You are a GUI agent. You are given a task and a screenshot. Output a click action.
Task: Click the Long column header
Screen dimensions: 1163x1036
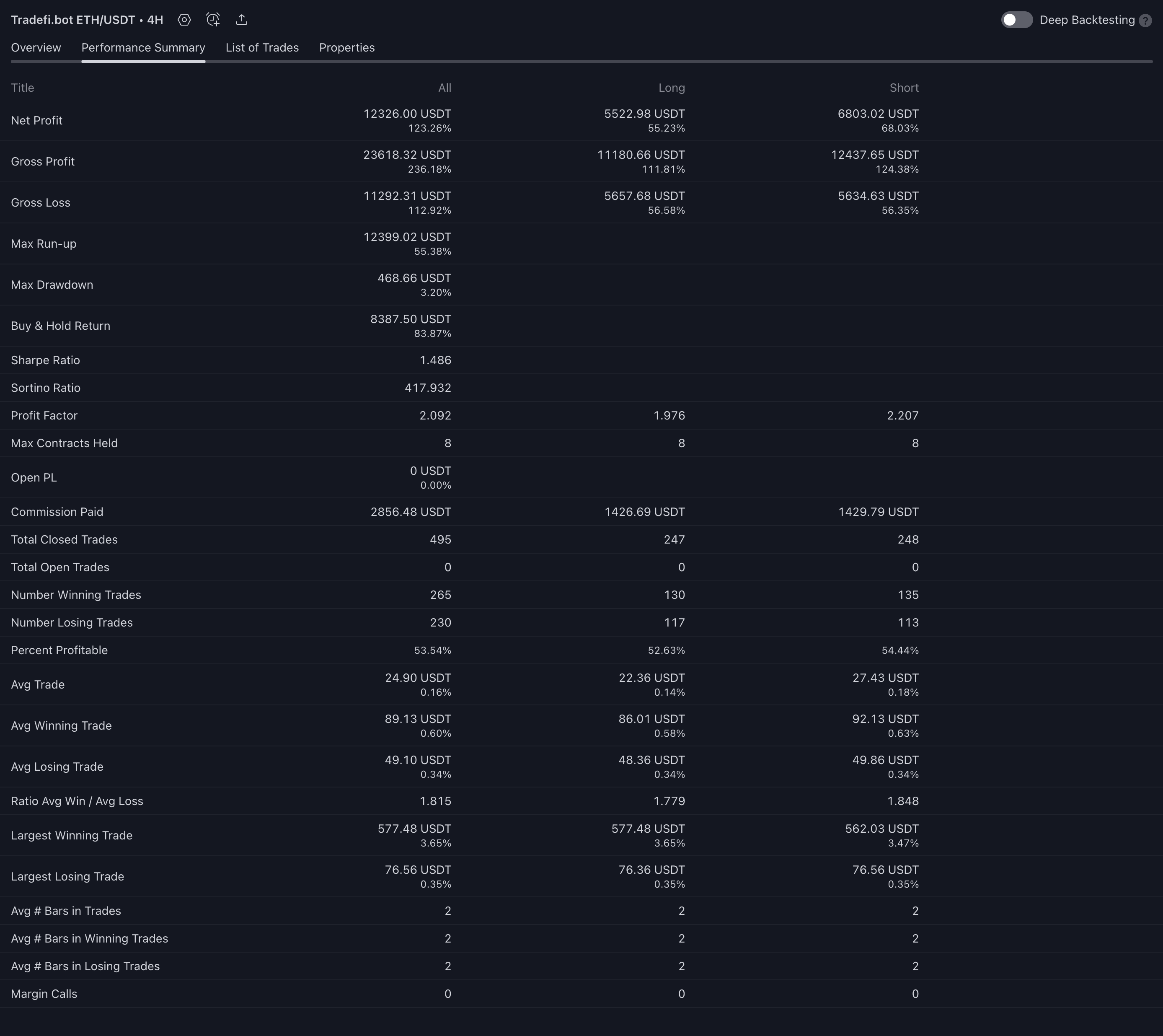(672, 88)
